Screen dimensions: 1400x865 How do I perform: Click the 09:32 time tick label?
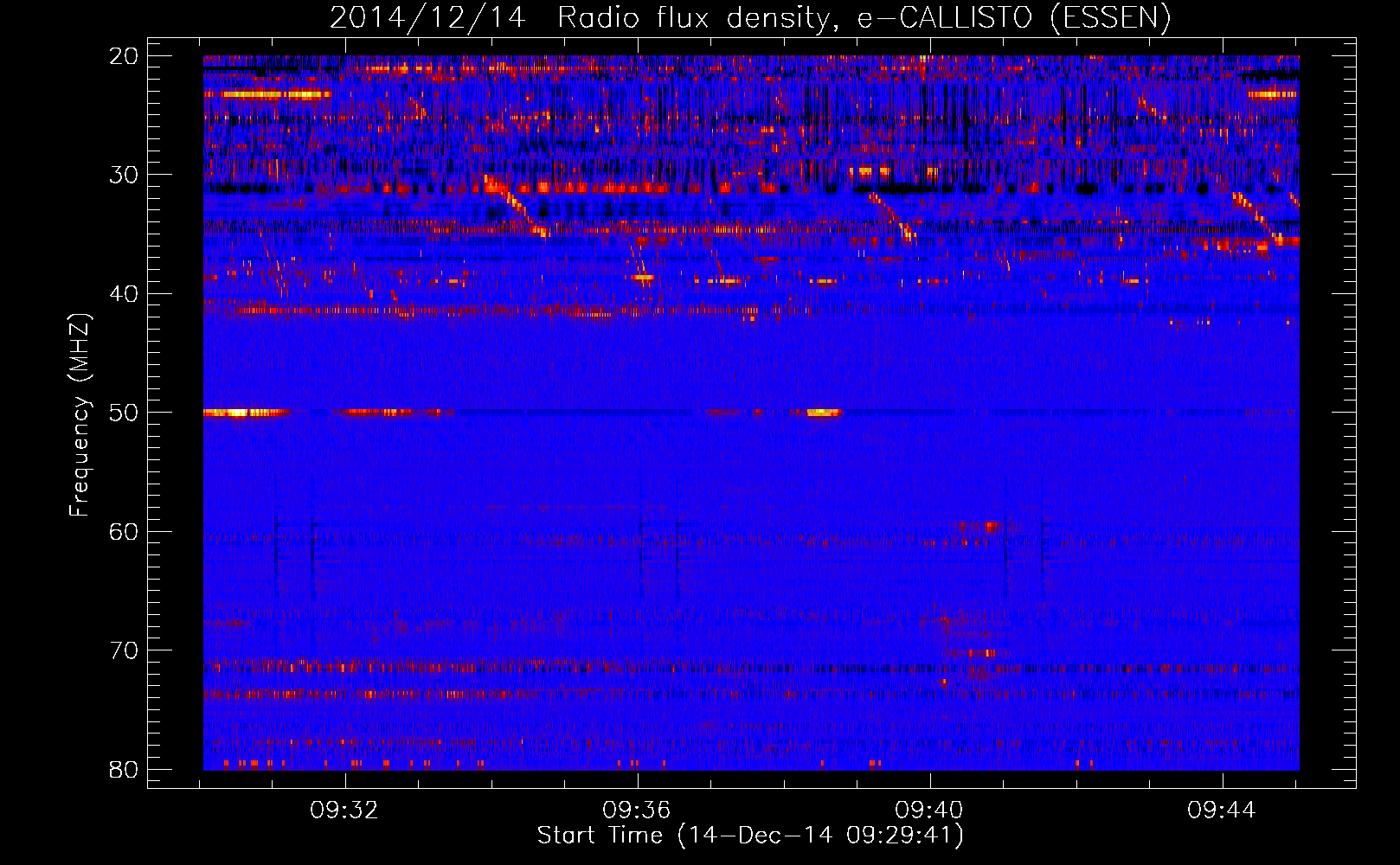(x=344, y=811)
